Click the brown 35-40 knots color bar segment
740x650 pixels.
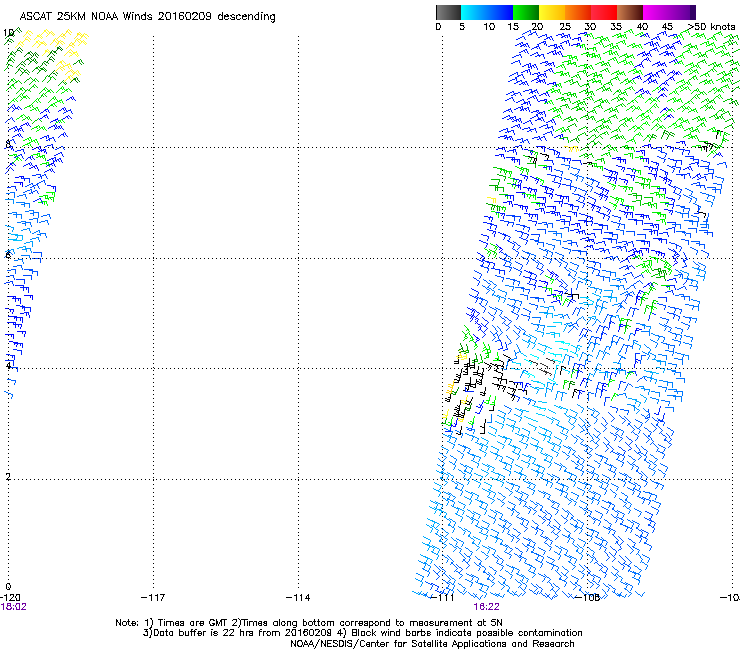coord(630,12)
